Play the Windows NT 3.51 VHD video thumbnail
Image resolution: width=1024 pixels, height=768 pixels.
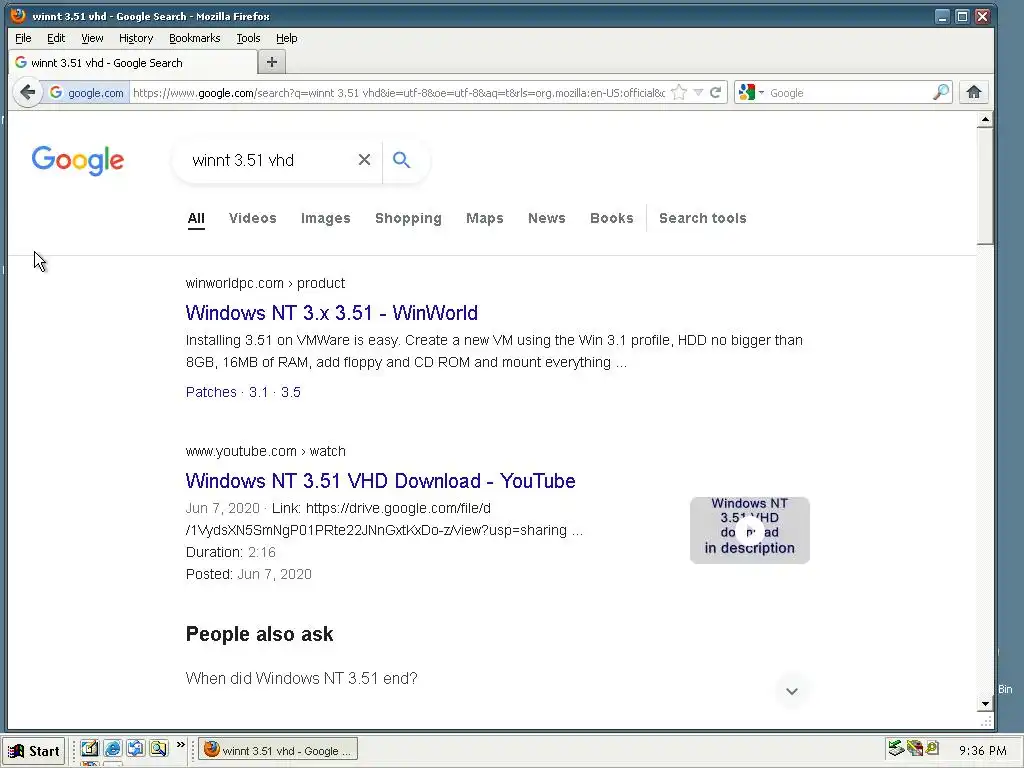point(750,530)
